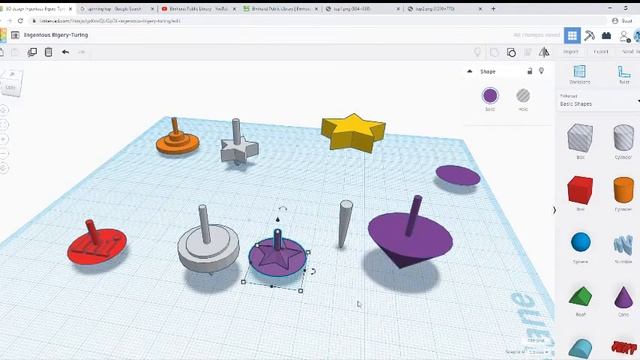Viewport: 640px width, 360px height.
Task: Undo the last action with back arrow
Action: coord(65,52)
